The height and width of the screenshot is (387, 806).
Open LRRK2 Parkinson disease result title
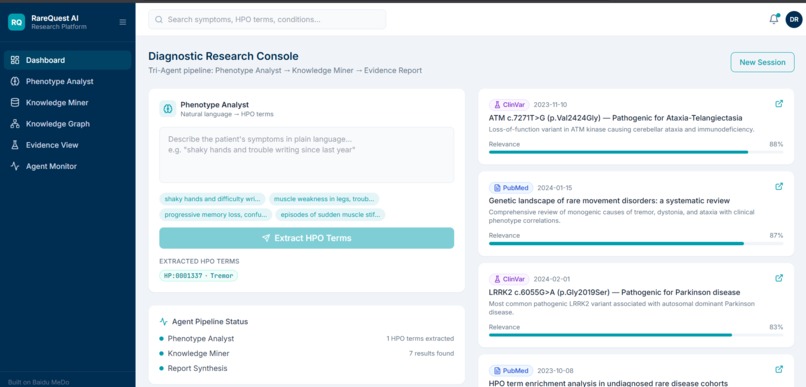(x=614, y=292)
